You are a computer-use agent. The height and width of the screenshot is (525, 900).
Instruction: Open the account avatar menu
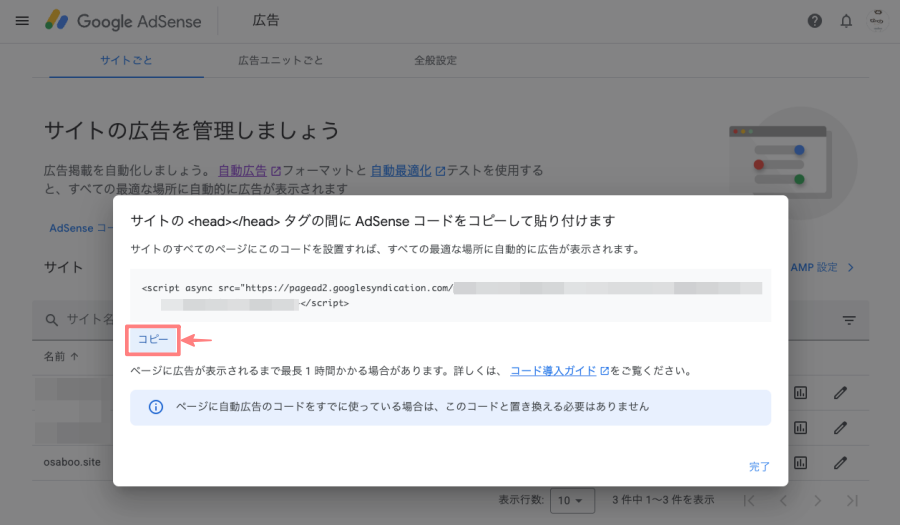coord(876,21)
